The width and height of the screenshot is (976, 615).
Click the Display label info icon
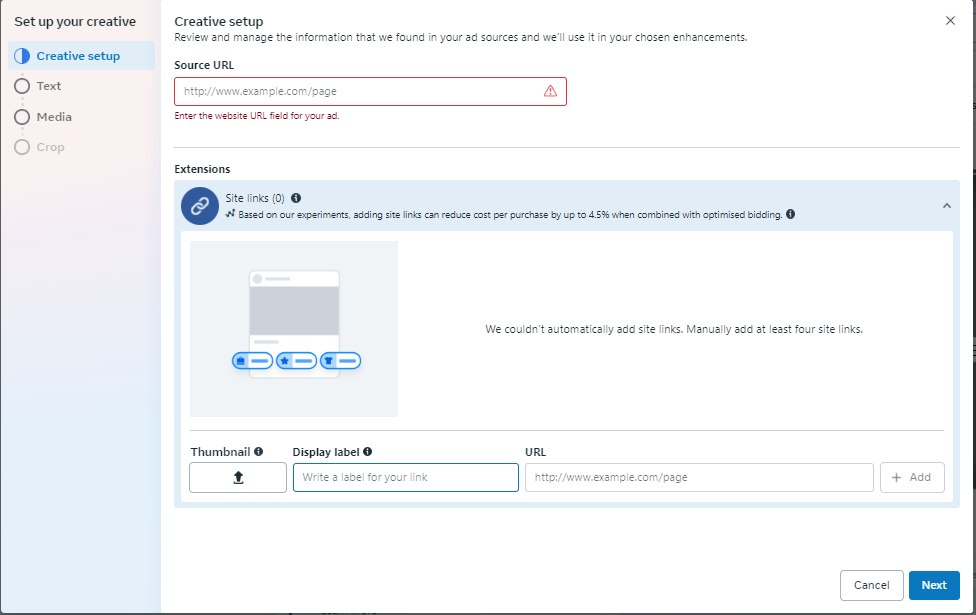pos(368,452)
